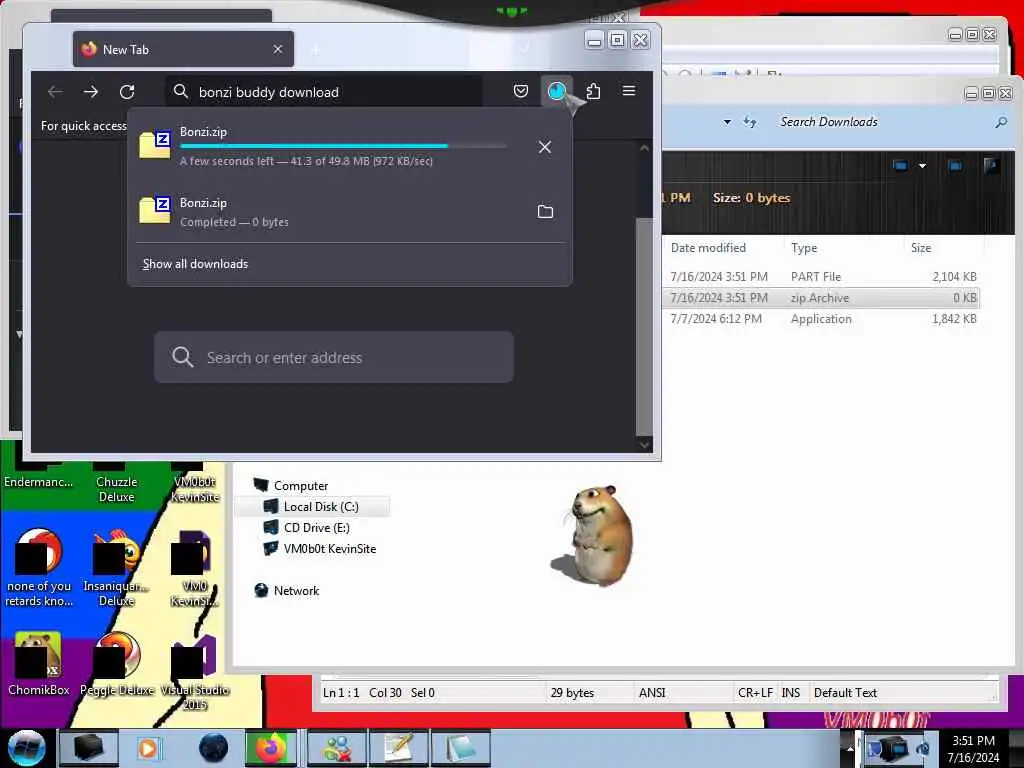Open the Explorer address history dropdown

[727, 122]
